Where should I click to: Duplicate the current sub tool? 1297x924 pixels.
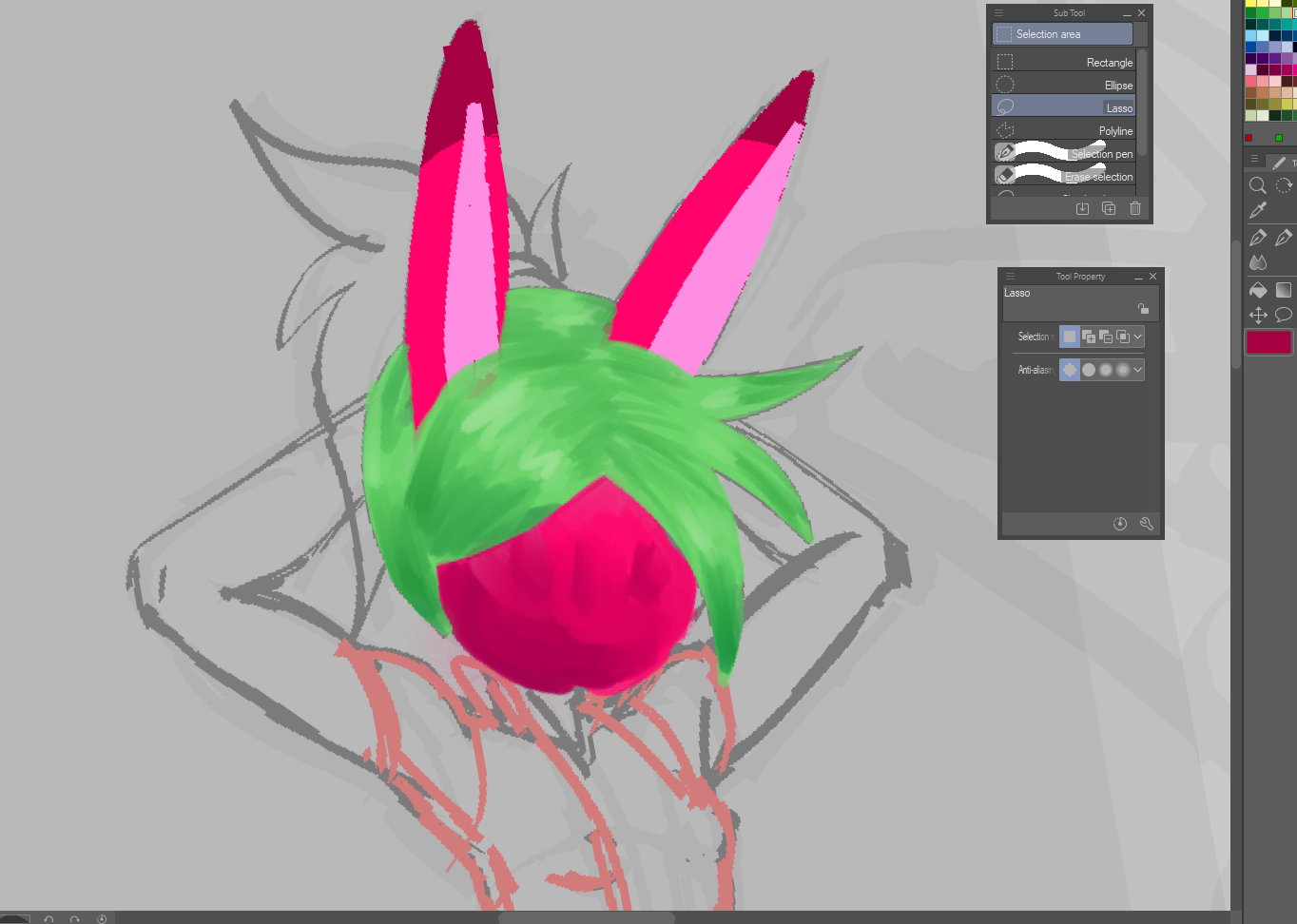(1108, 208)
